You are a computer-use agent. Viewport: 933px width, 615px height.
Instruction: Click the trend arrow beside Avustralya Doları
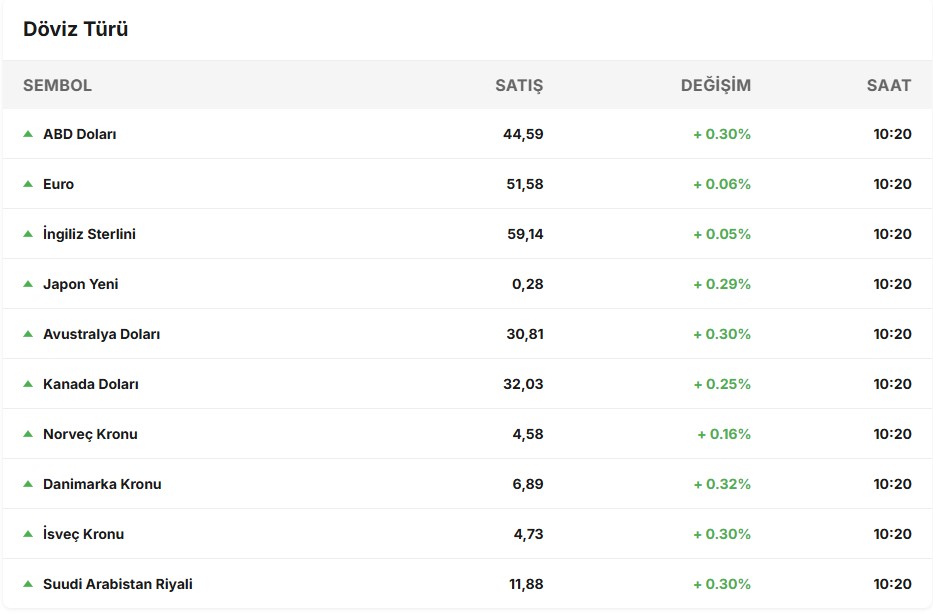(x=28, y=333)
